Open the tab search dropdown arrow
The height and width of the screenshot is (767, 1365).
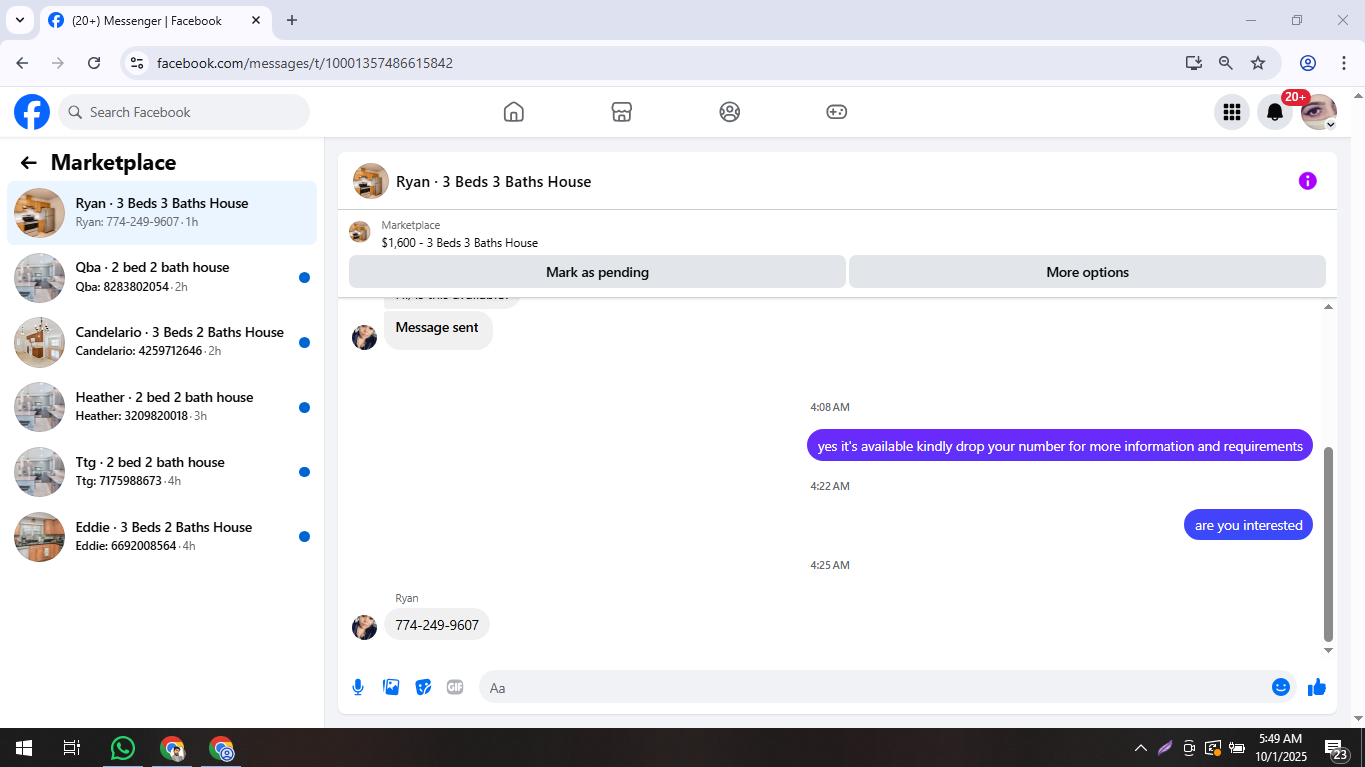tap(19, 20)
